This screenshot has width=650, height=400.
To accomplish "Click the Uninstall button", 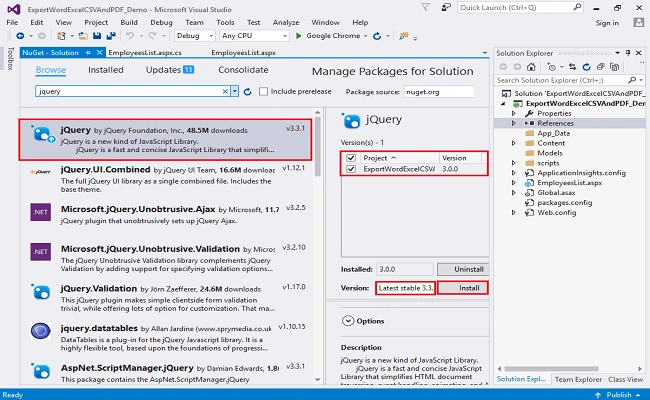I will (x=463, y=269).
